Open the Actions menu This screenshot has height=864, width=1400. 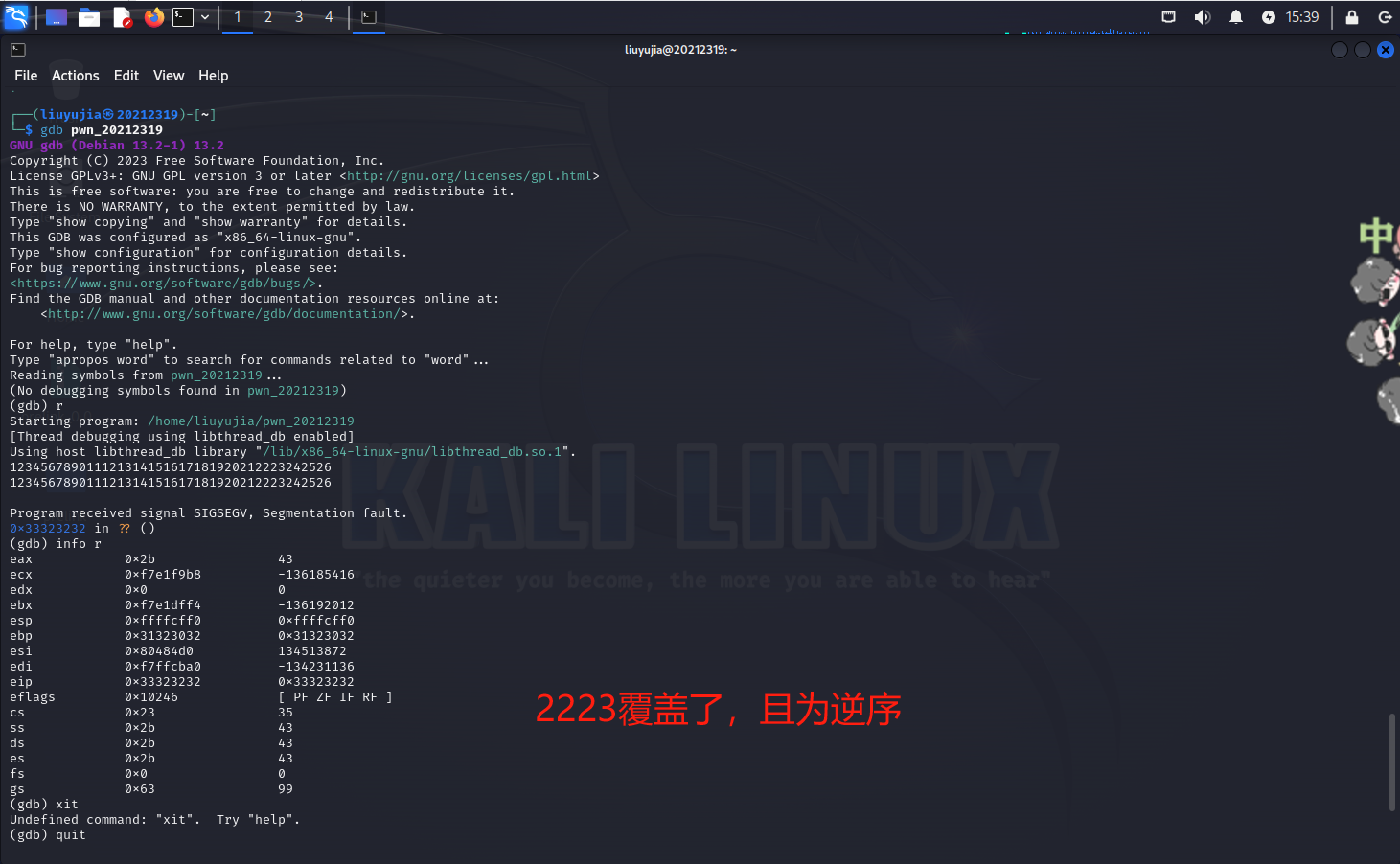point(75,75)
